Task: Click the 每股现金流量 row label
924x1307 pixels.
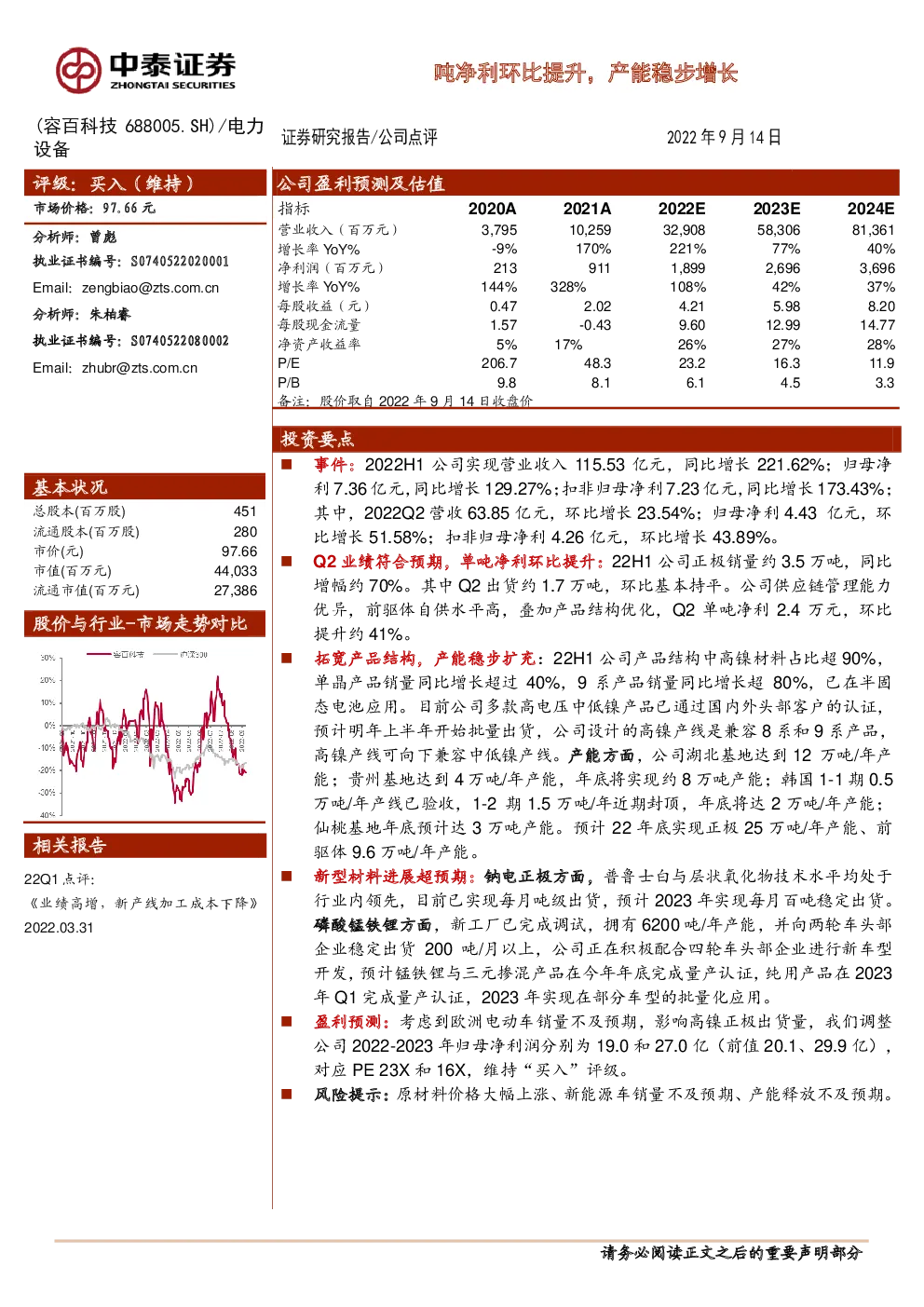Action: click(x=319, y=325)
